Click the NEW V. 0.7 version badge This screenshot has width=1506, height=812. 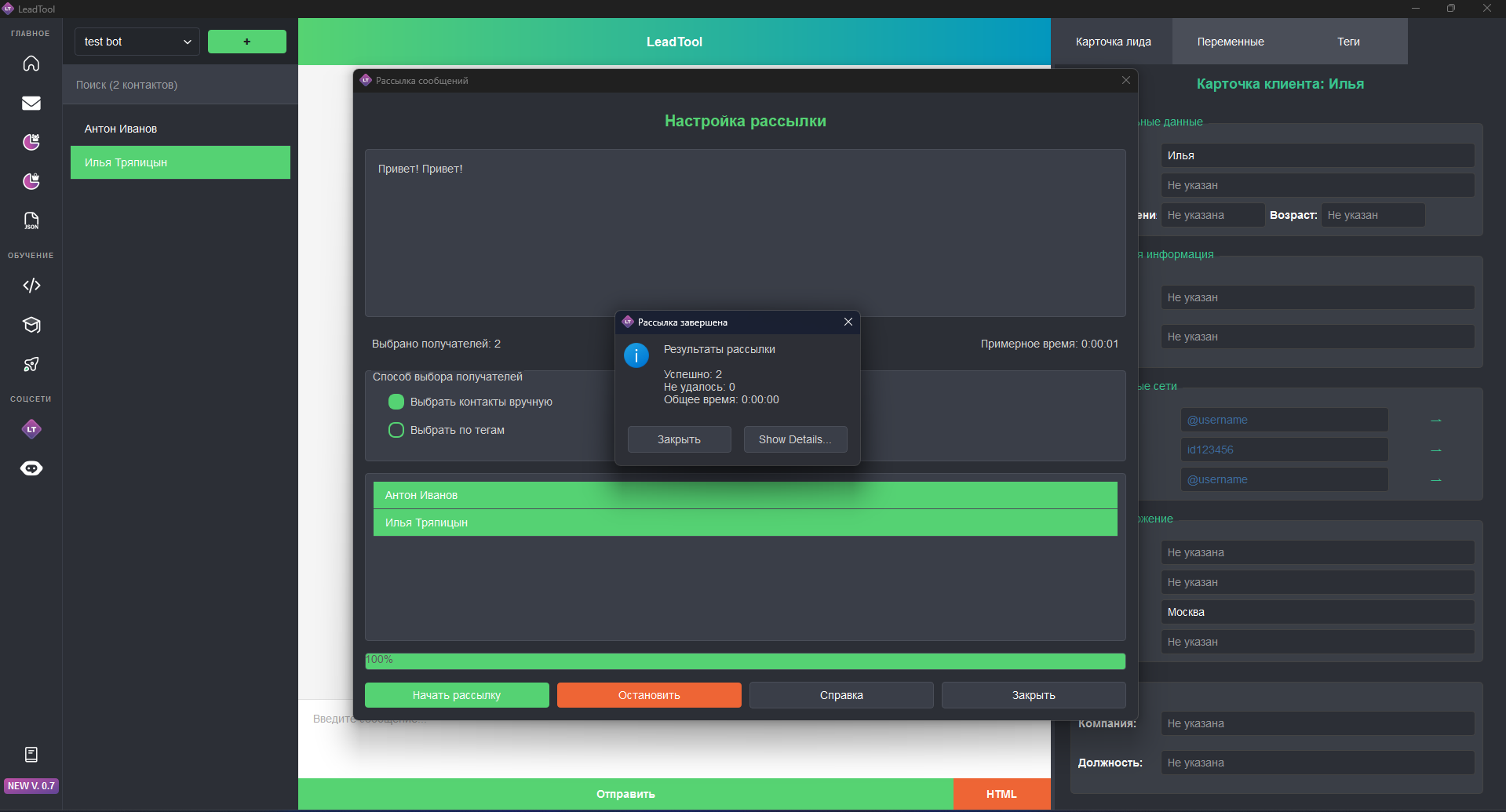point(31,786)
